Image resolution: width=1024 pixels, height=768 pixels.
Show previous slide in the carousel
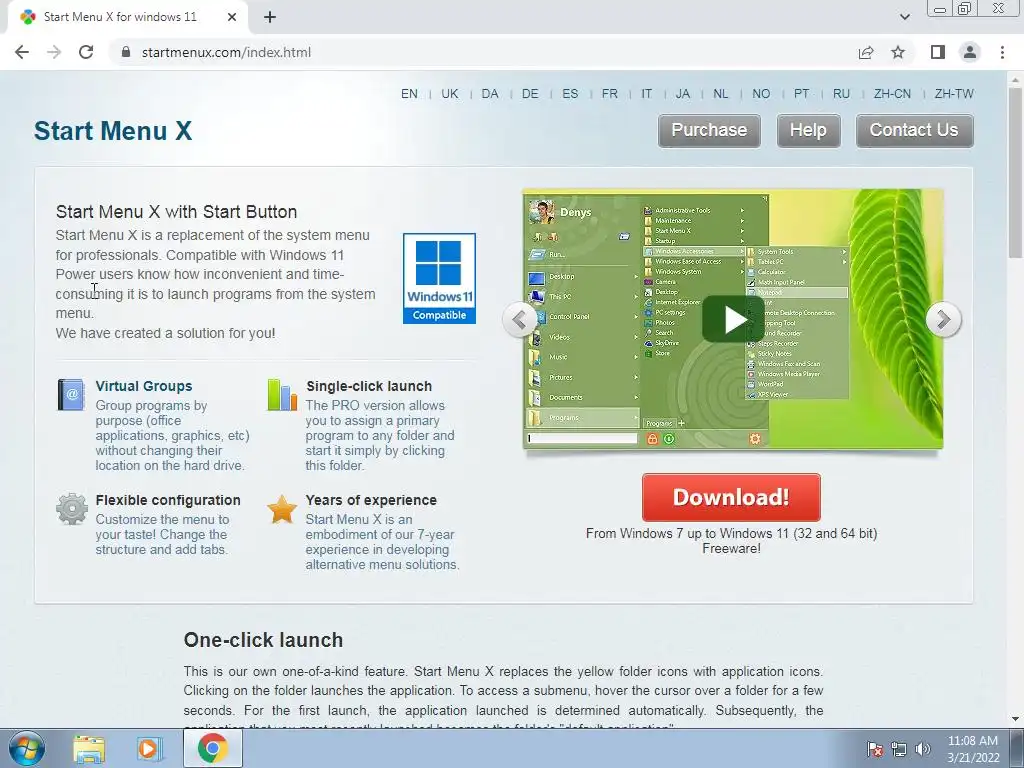(x=520, y=319)
